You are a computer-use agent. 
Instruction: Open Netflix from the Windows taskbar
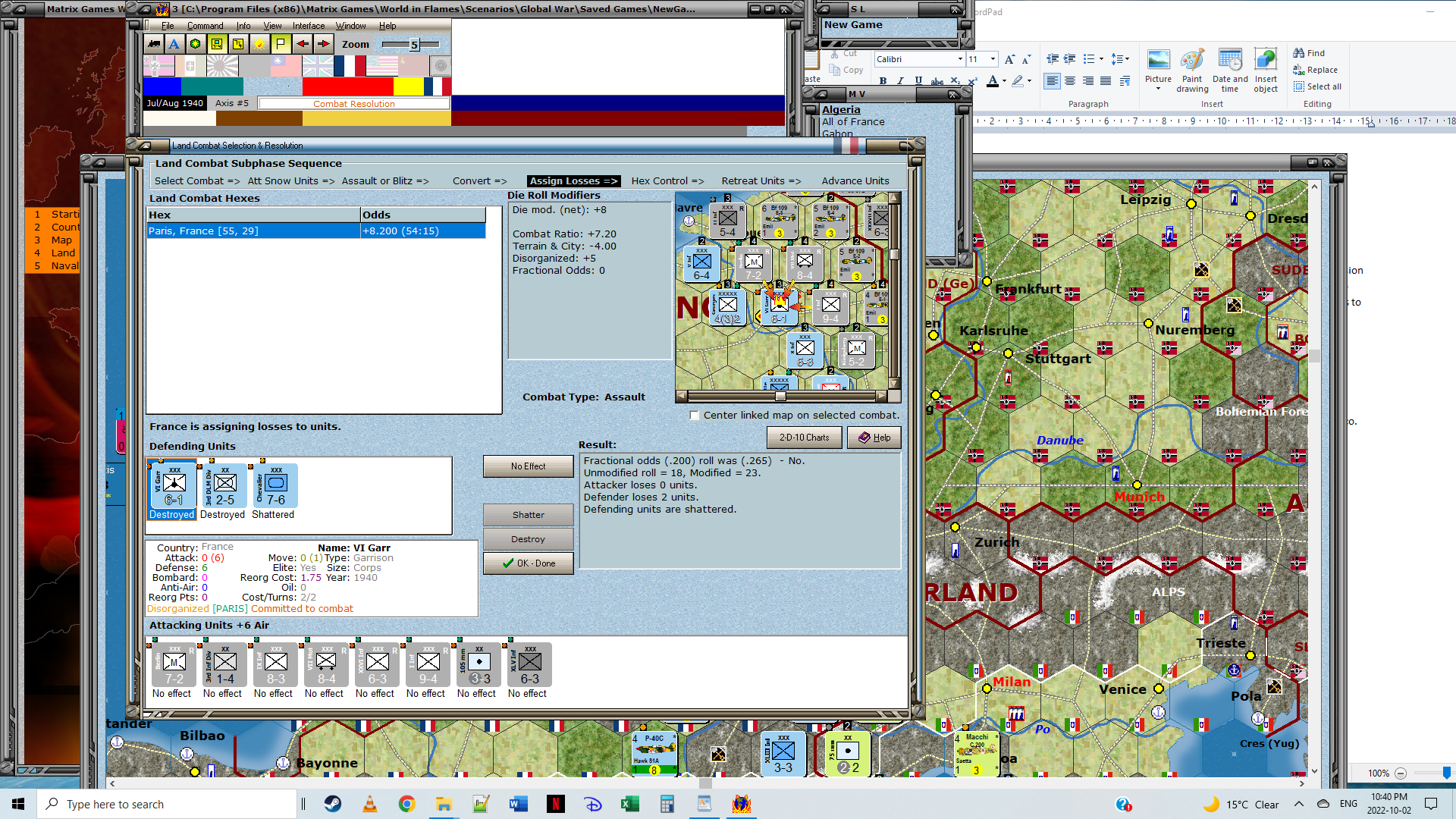click(x=555, y=804)
